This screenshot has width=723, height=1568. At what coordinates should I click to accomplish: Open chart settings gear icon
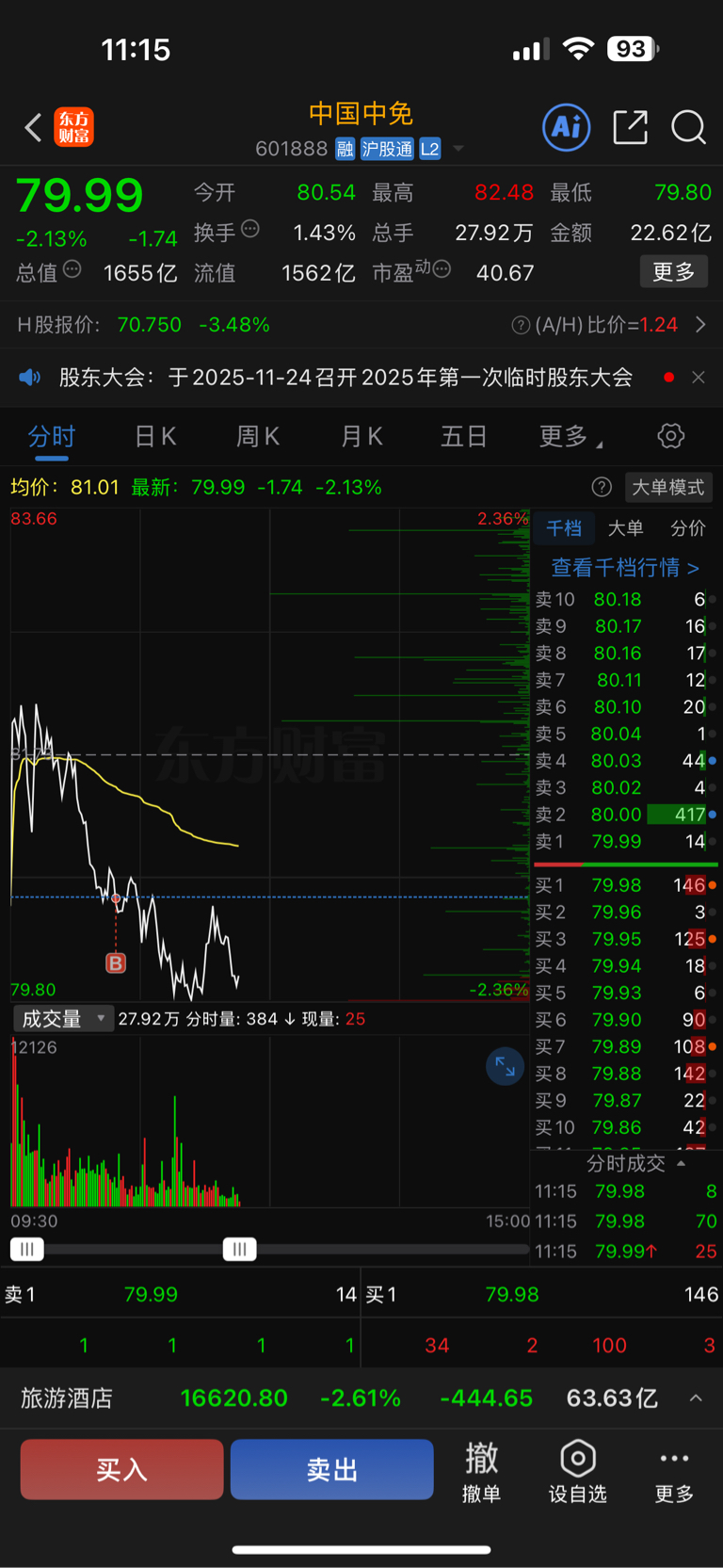671,436
